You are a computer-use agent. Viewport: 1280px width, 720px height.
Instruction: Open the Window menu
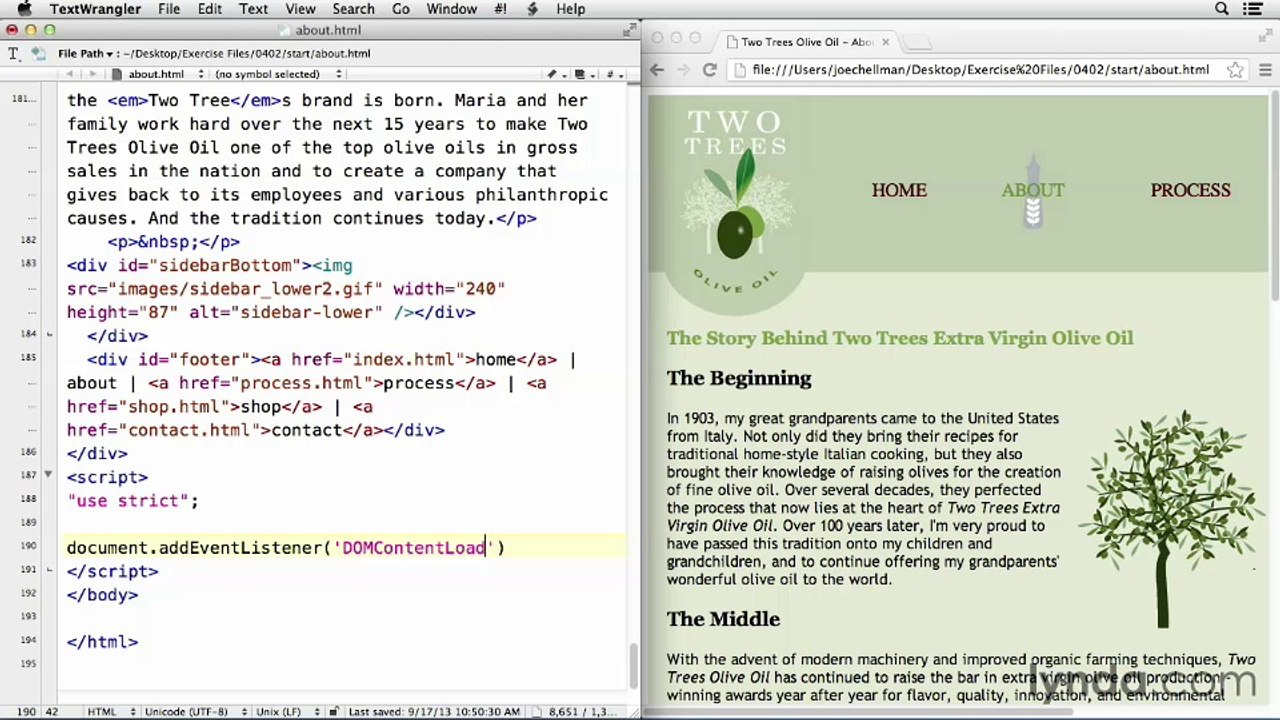tap(452, 9)
